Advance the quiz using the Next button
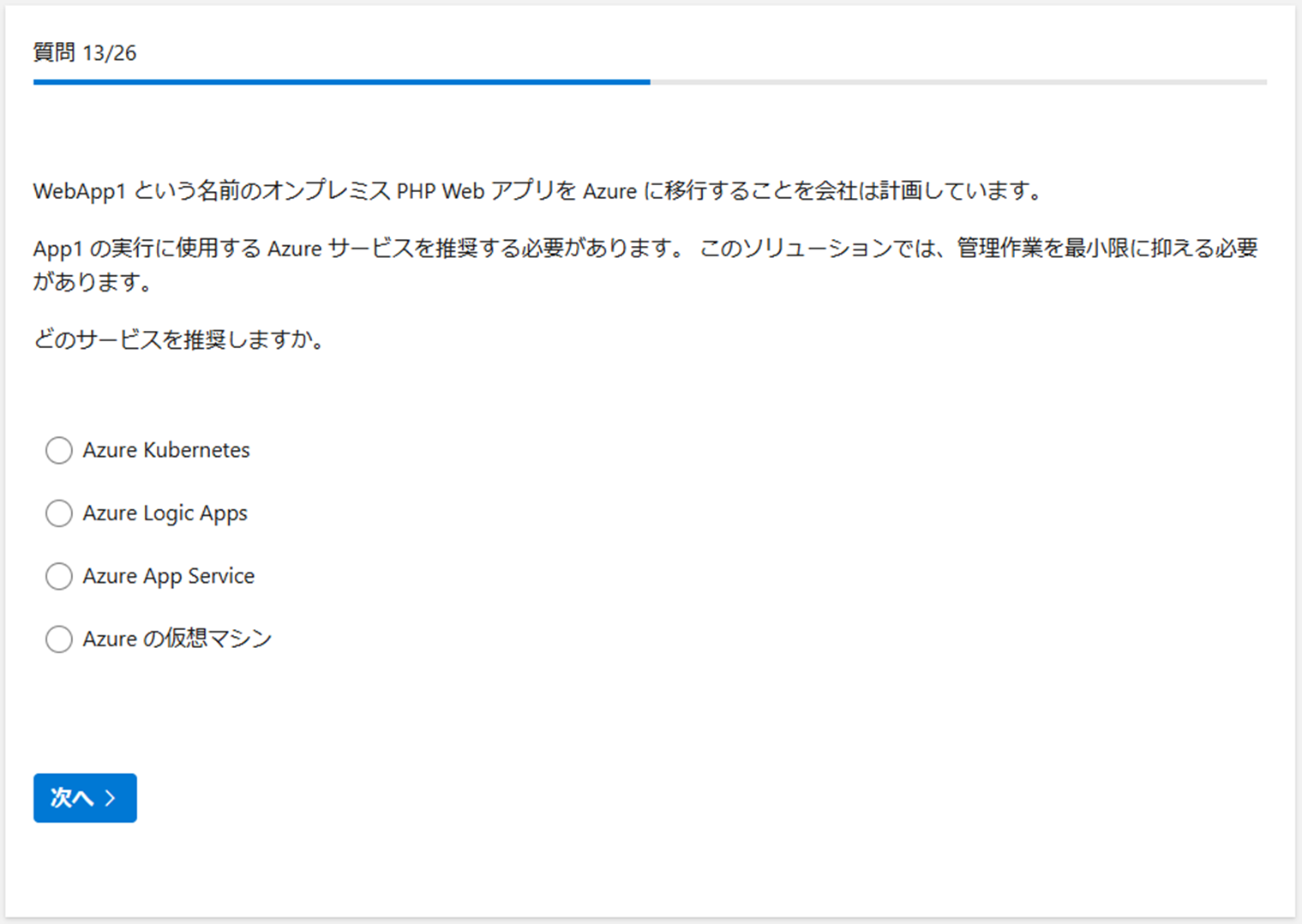 84,797
